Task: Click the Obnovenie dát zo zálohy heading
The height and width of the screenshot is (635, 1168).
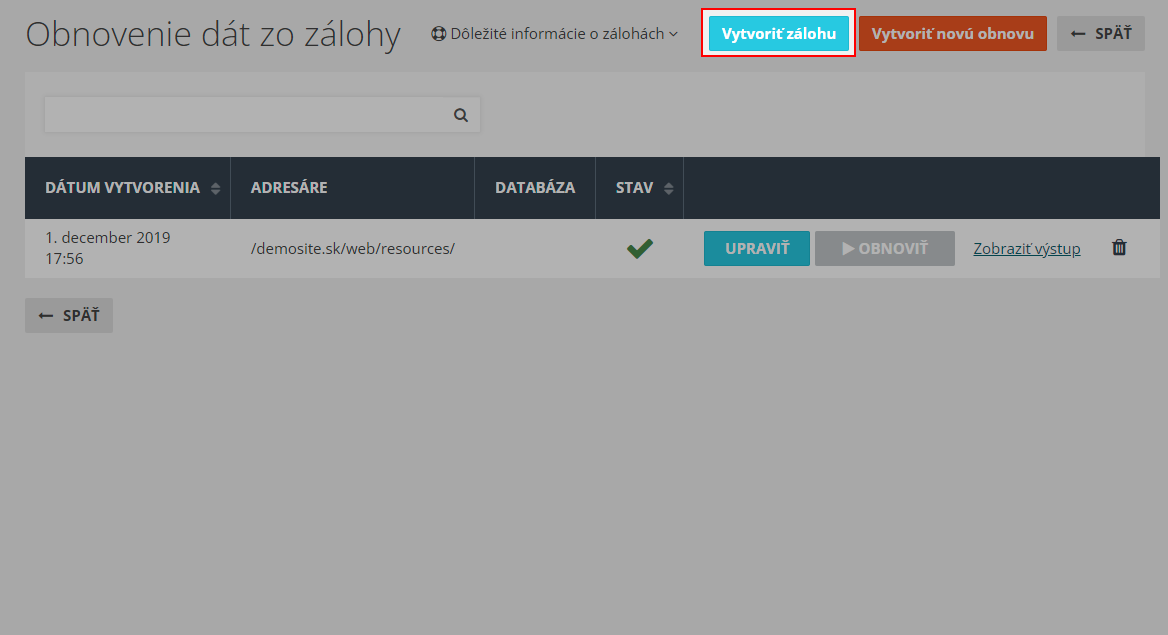Action: pyautogui.click(x=213, y=34)
